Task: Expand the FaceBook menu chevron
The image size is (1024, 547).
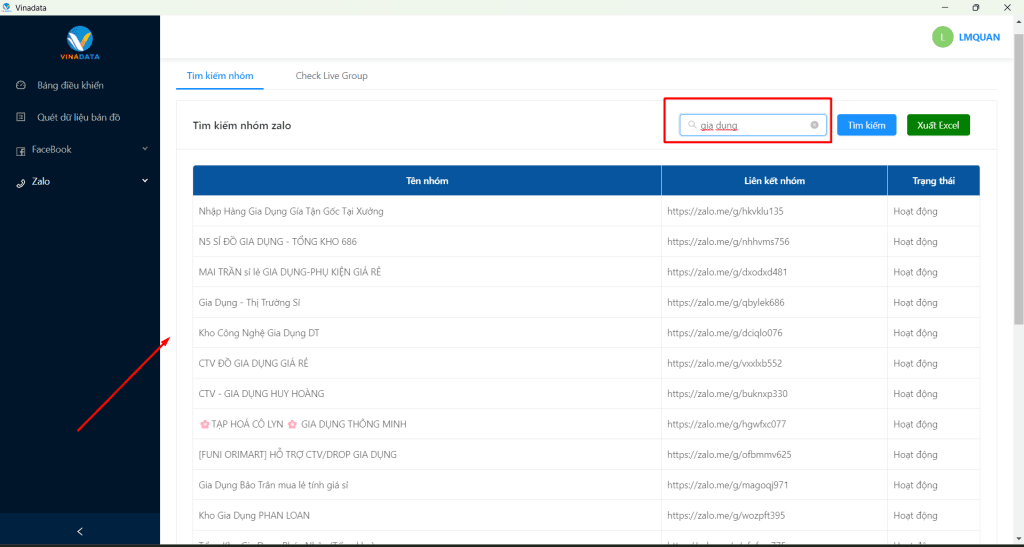Action: tap(145, 149)
